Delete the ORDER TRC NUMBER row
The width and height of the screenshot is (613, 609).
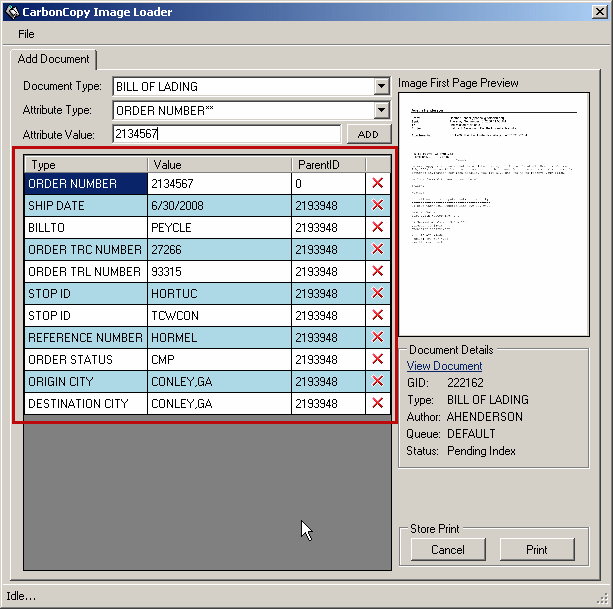[x=377, y=250]
